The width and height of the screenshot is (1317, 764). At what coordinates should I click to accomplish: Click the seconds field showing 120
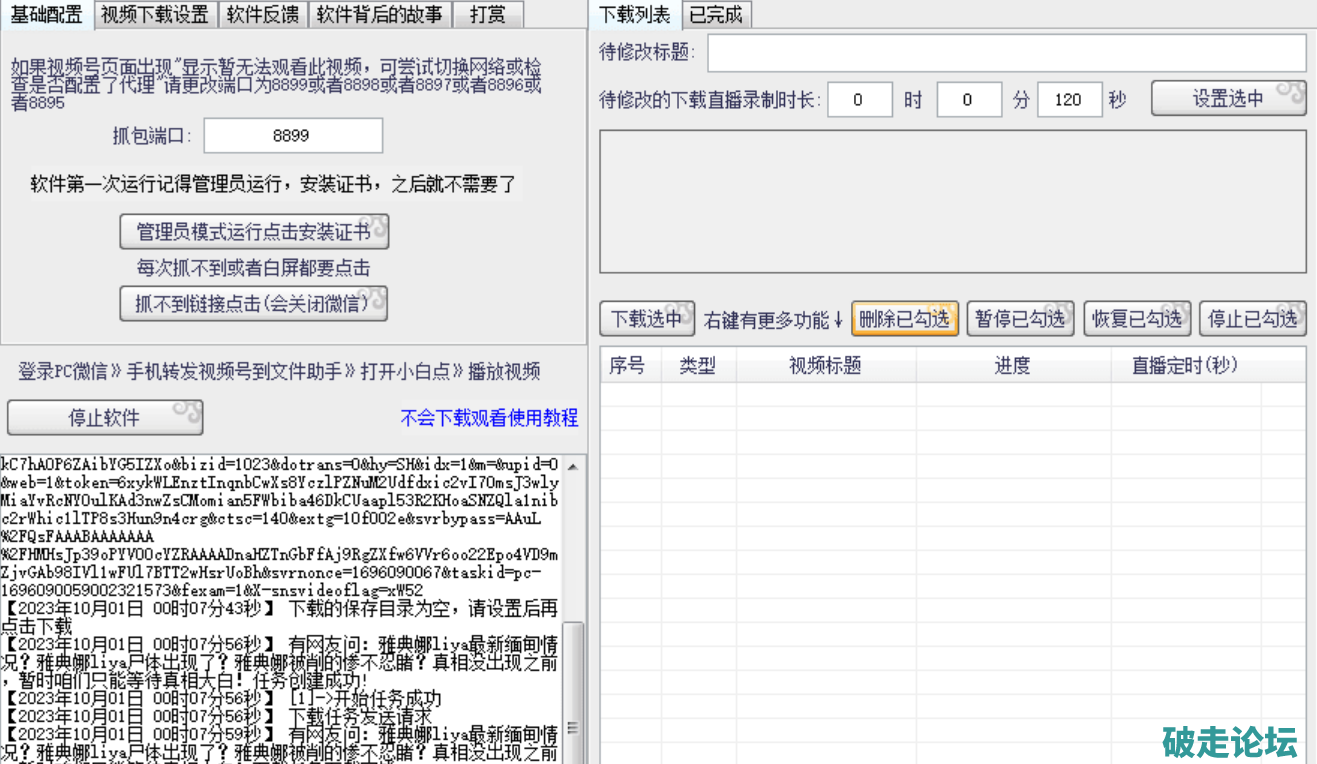click(1069, 100)
